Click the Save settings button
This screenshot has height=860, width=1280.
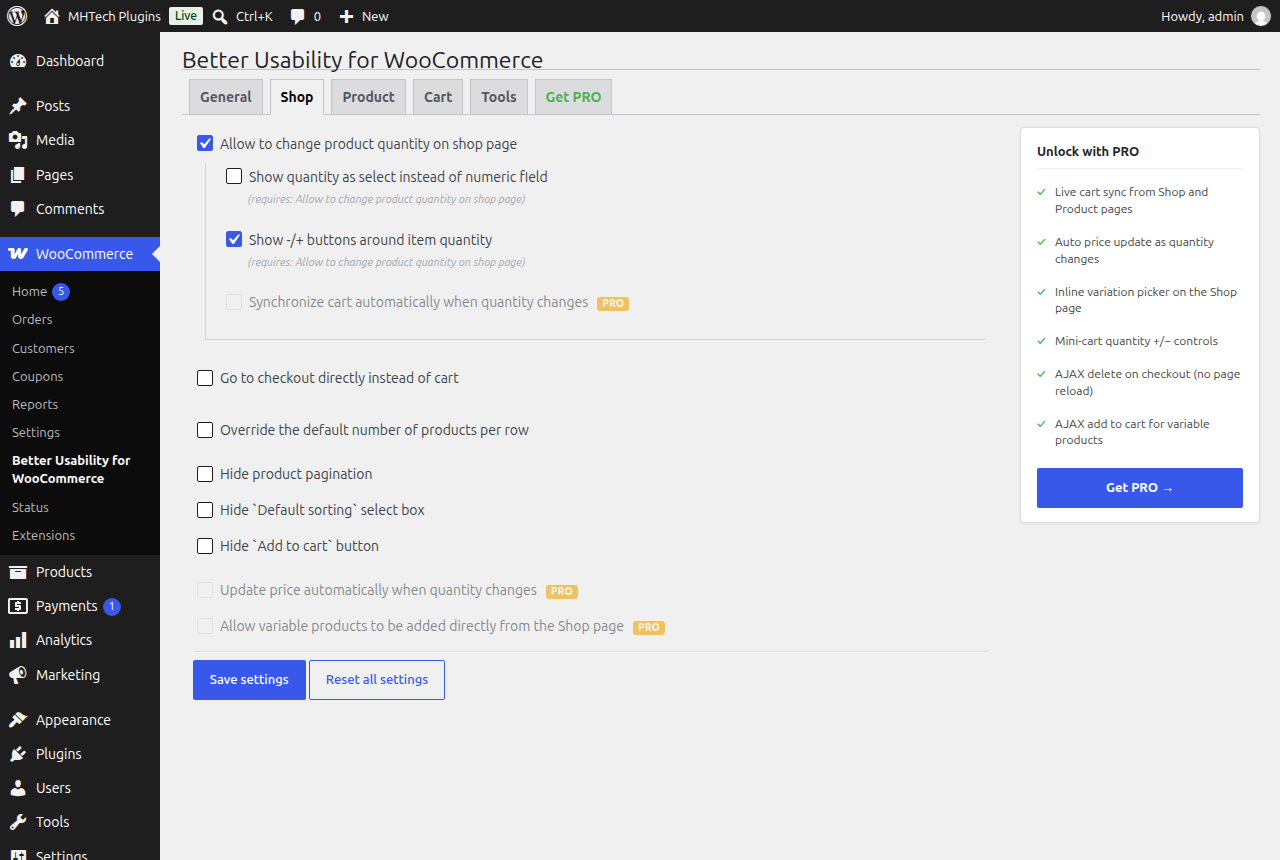(249, 680)
